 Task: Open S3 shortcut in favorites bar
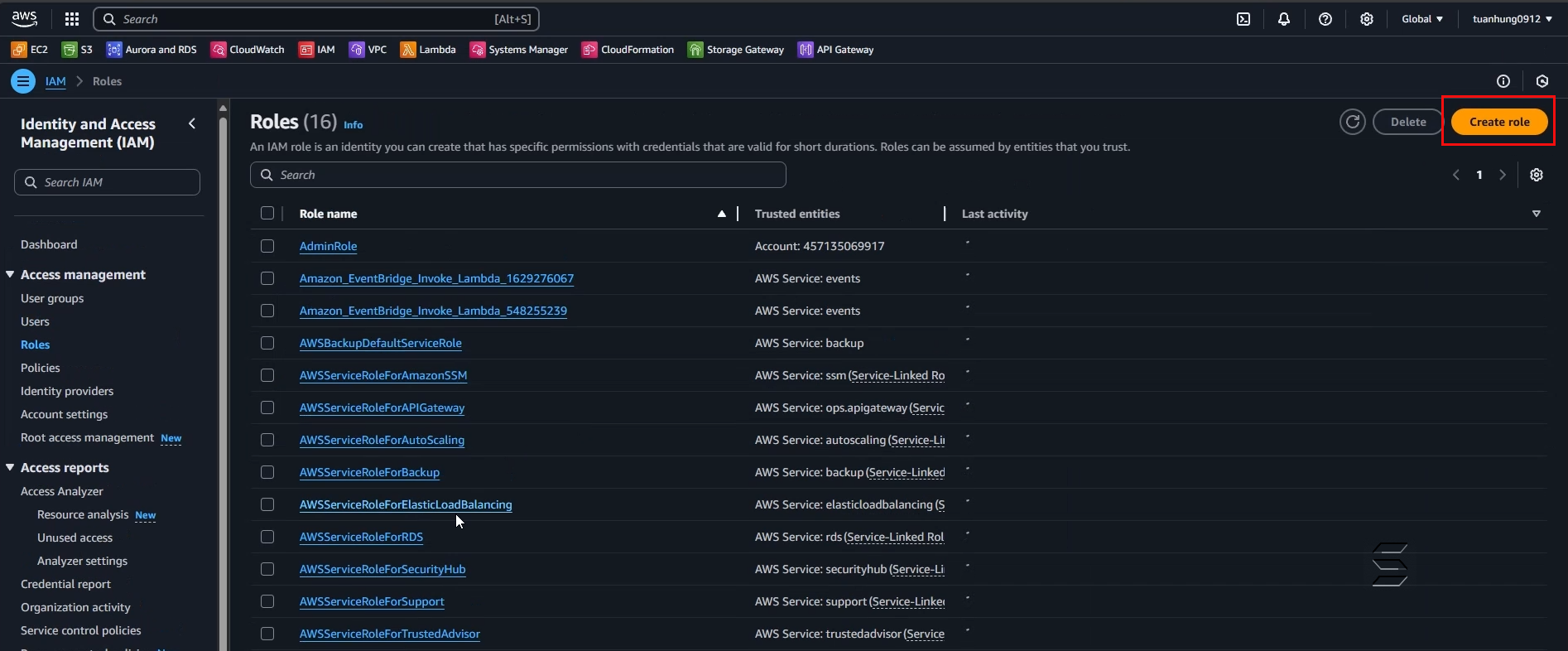point(78,50)
